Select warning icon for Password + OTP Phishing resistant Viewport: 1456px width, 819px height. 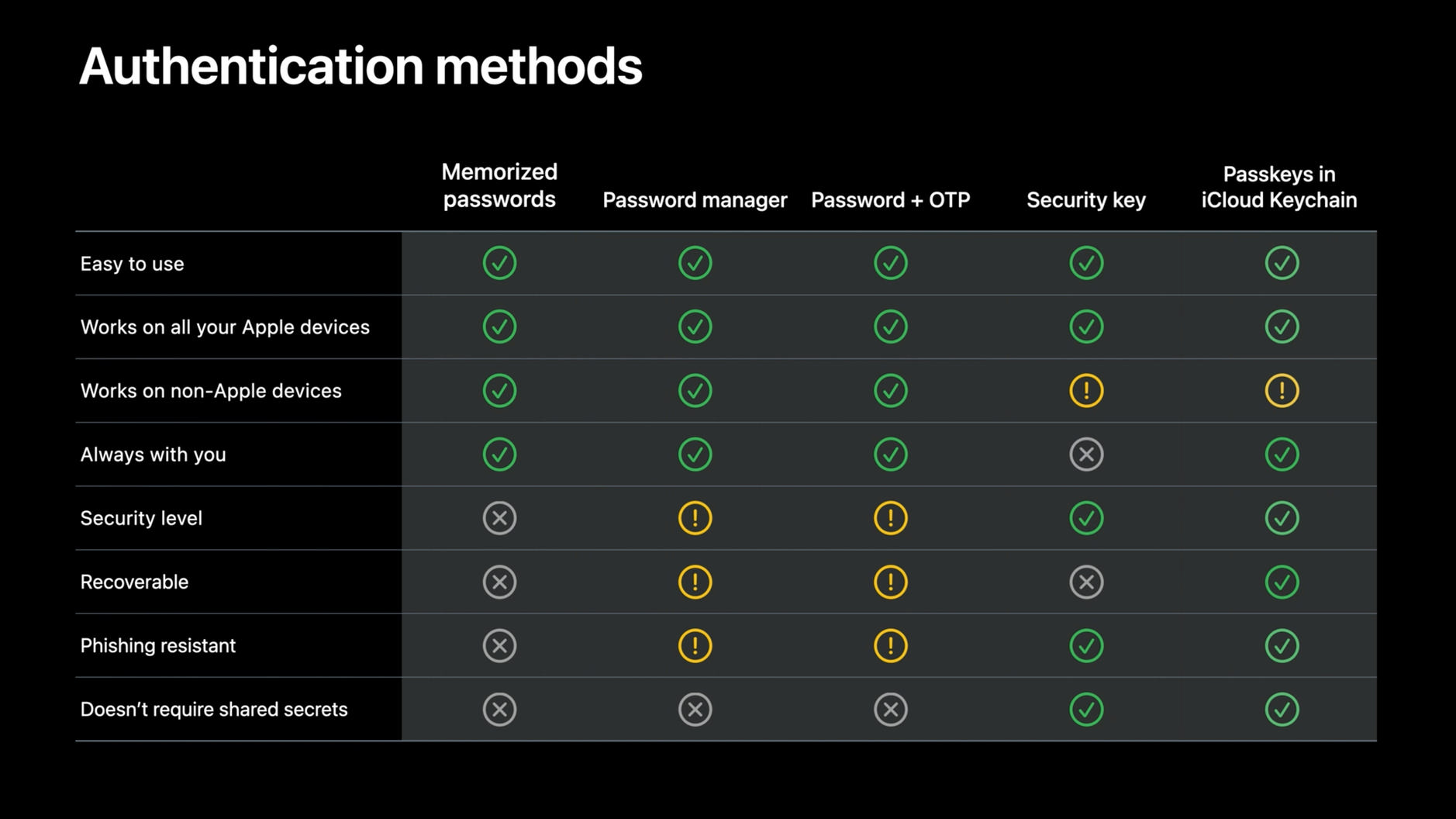[x=891, y=645]
